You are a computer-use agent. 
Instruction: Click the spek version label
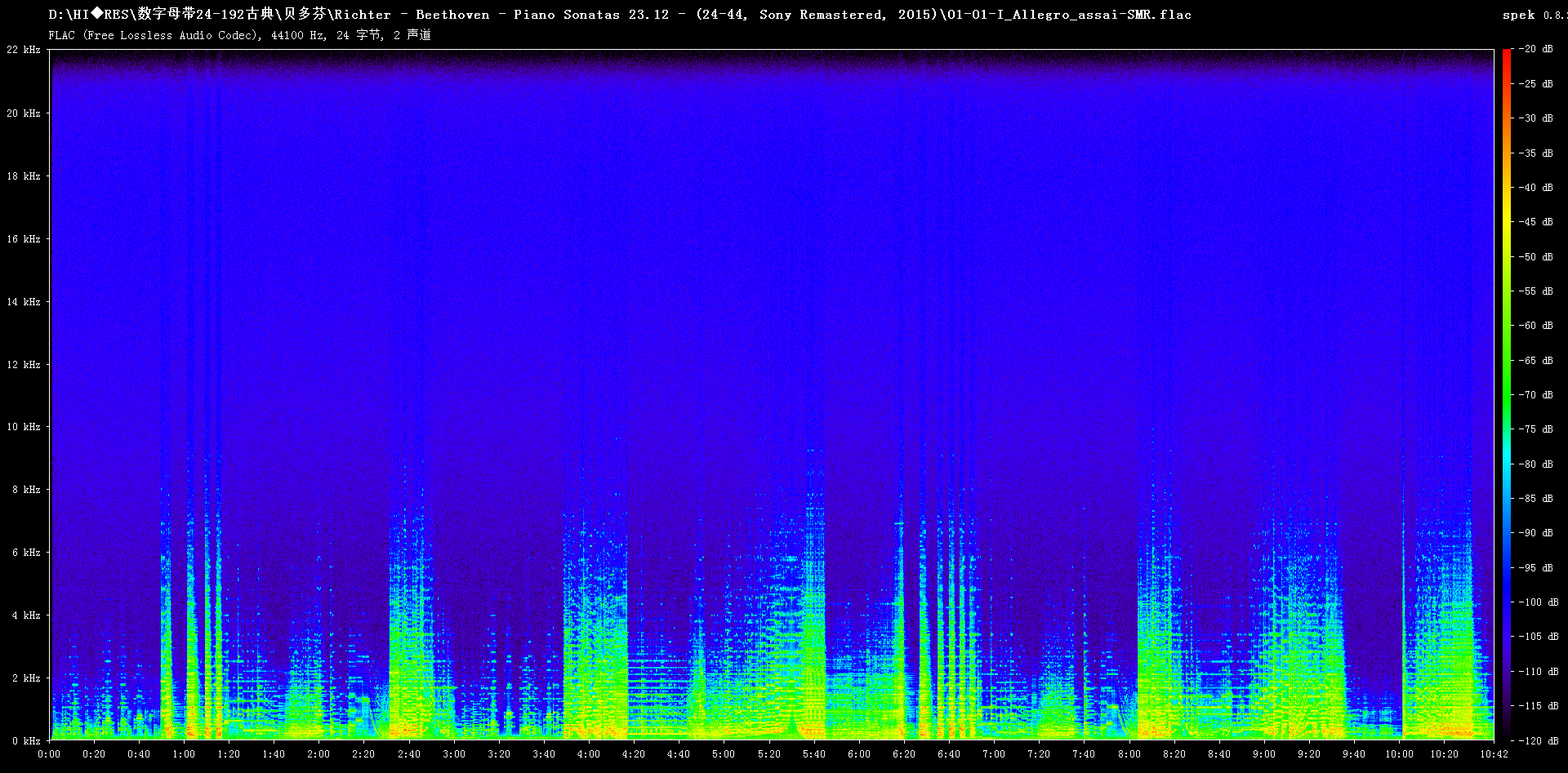[x=1533, y=15]
